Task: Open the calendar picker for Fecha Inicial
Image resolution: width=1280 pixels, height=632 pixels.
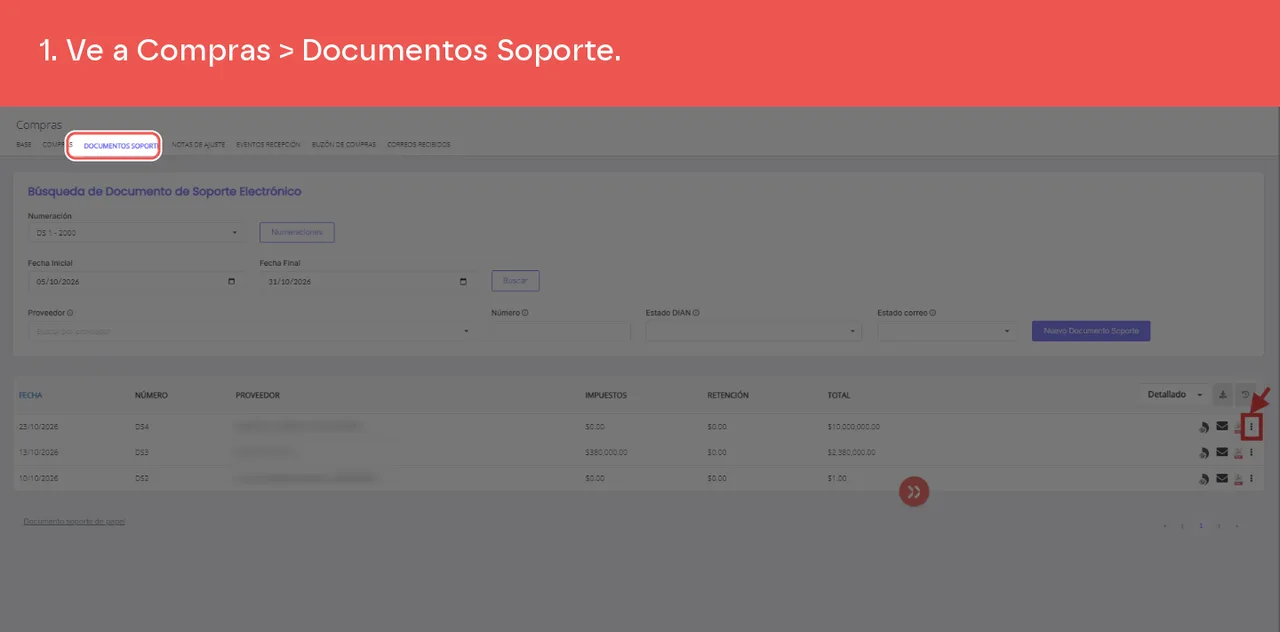Action: coord(232,282)
